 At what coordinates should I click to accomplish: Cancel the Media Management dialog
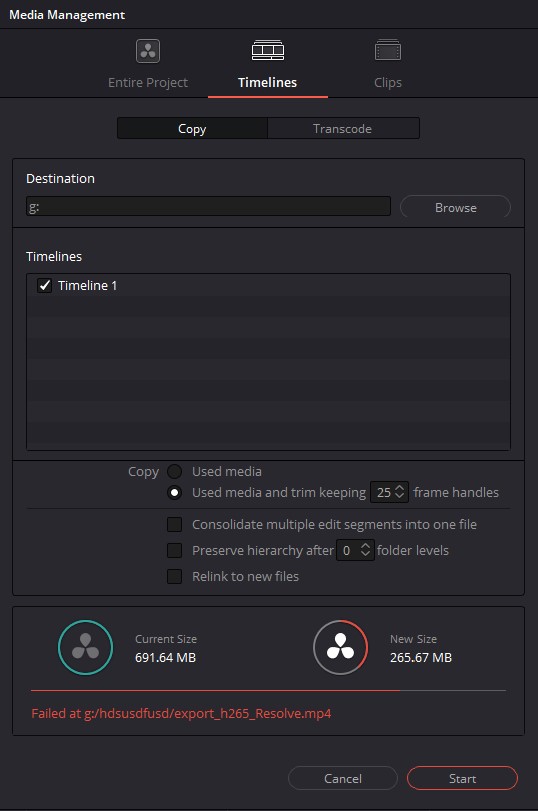[x=342, y=778]
